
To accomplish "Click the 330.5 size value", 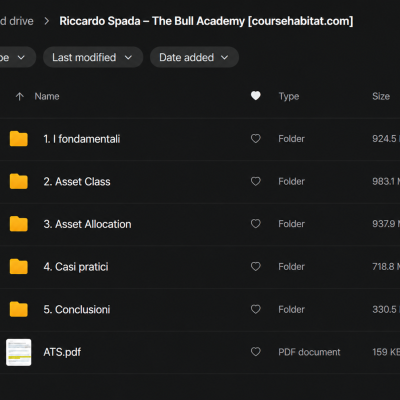I will tap(386, 310).
